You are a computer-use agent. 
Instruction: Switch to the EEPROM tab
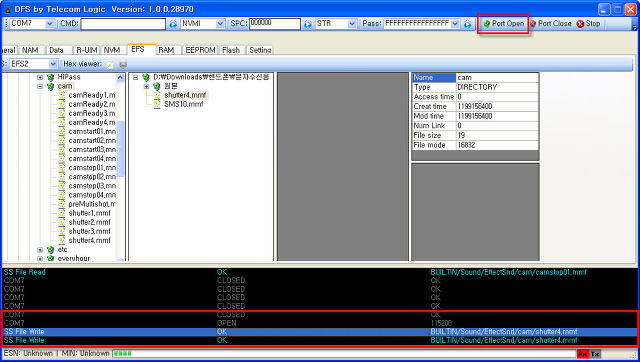click(200, 50)
